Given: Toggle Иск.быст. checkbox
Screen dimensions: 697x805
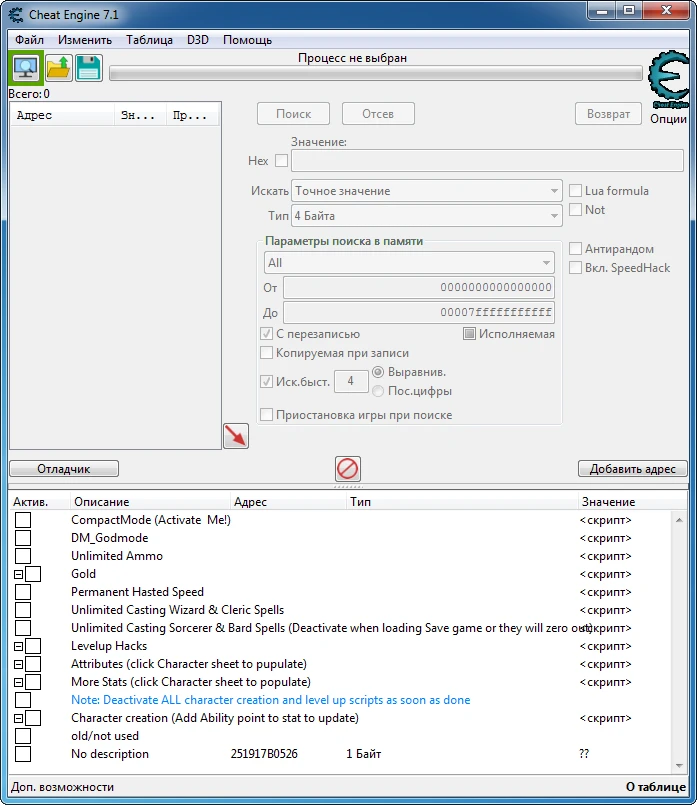Looking at the screenshot, I should 266,381.
